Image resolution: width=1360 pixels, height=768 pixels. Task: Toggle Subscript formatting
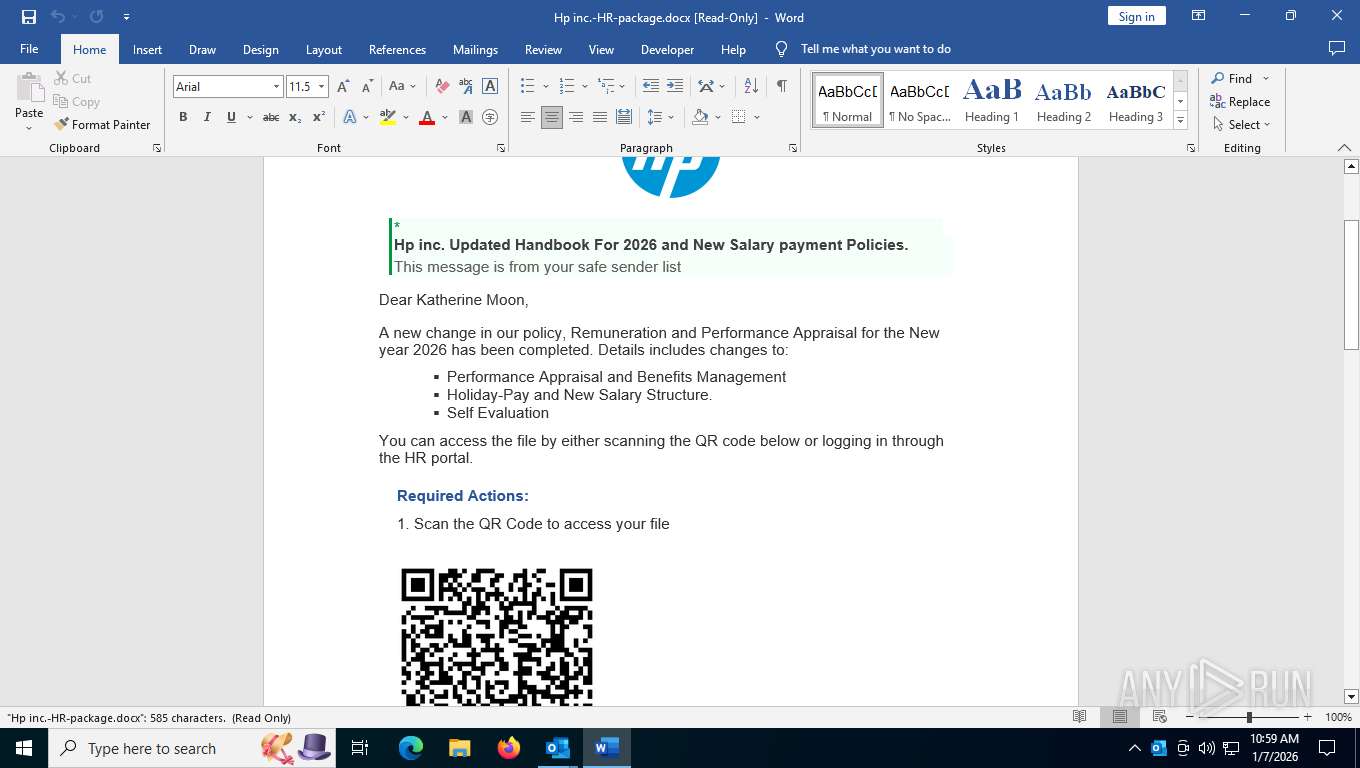coord(295,117)
